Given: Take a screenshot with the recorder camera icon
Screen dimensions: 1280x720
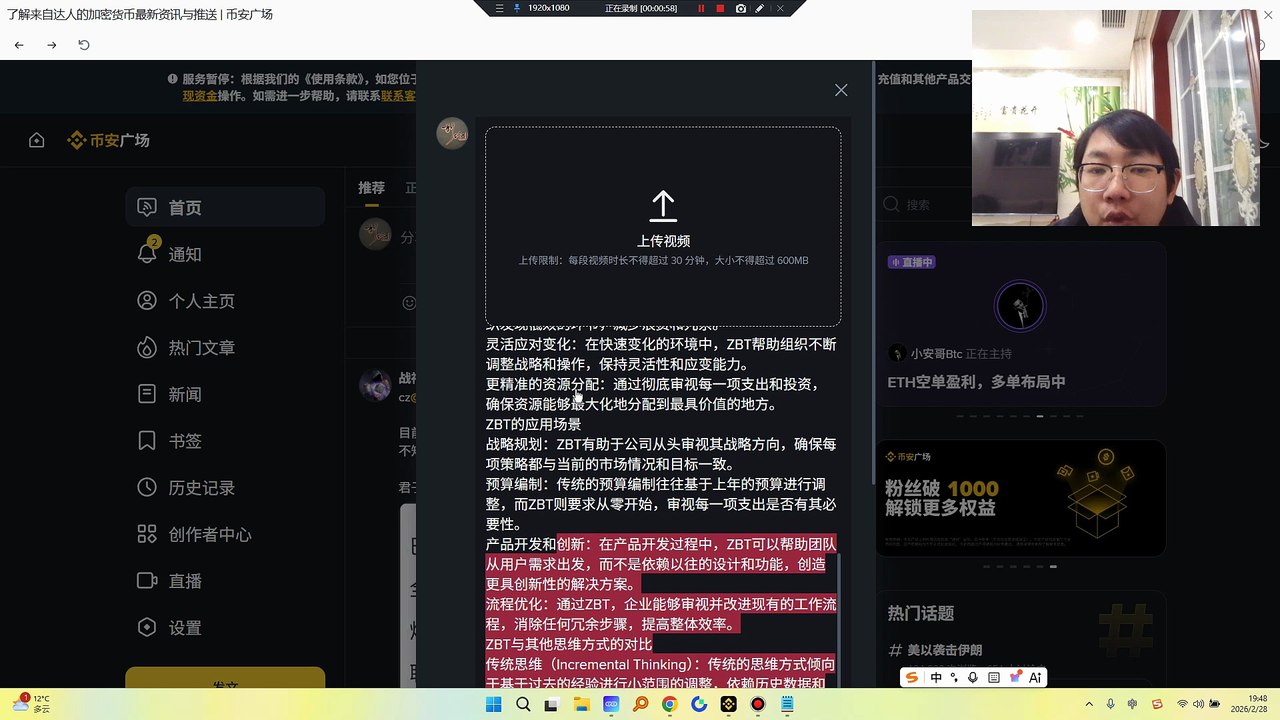Looking at the screenshot, I should pyautogui.click(x=740, y=8).
